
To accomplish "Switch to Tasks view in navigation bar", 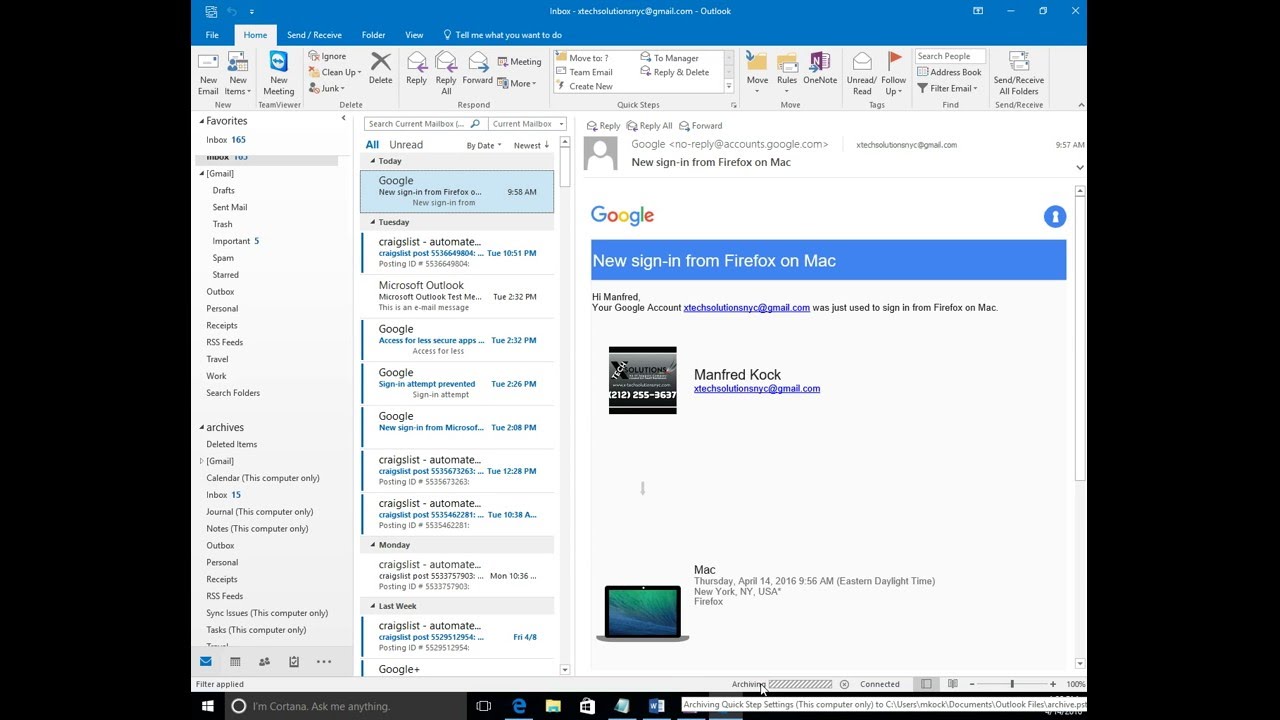I will tap(294, 661).
